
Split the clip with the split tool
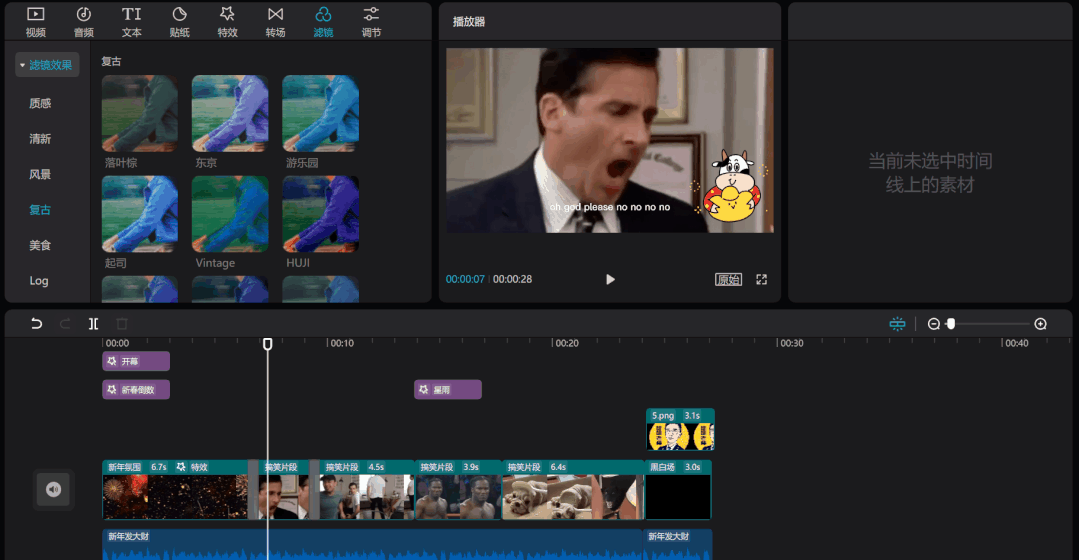pos(94,323)
